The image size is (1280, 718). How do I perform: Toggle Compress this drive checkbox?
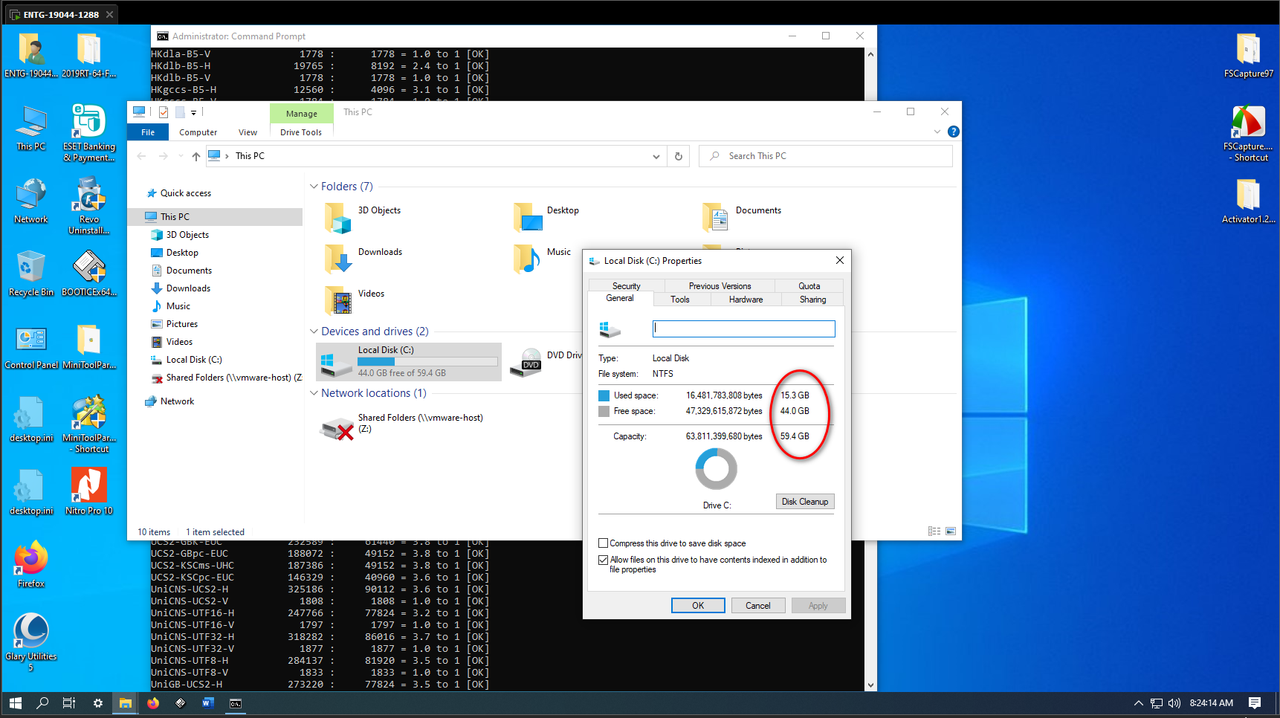point(603,543)
